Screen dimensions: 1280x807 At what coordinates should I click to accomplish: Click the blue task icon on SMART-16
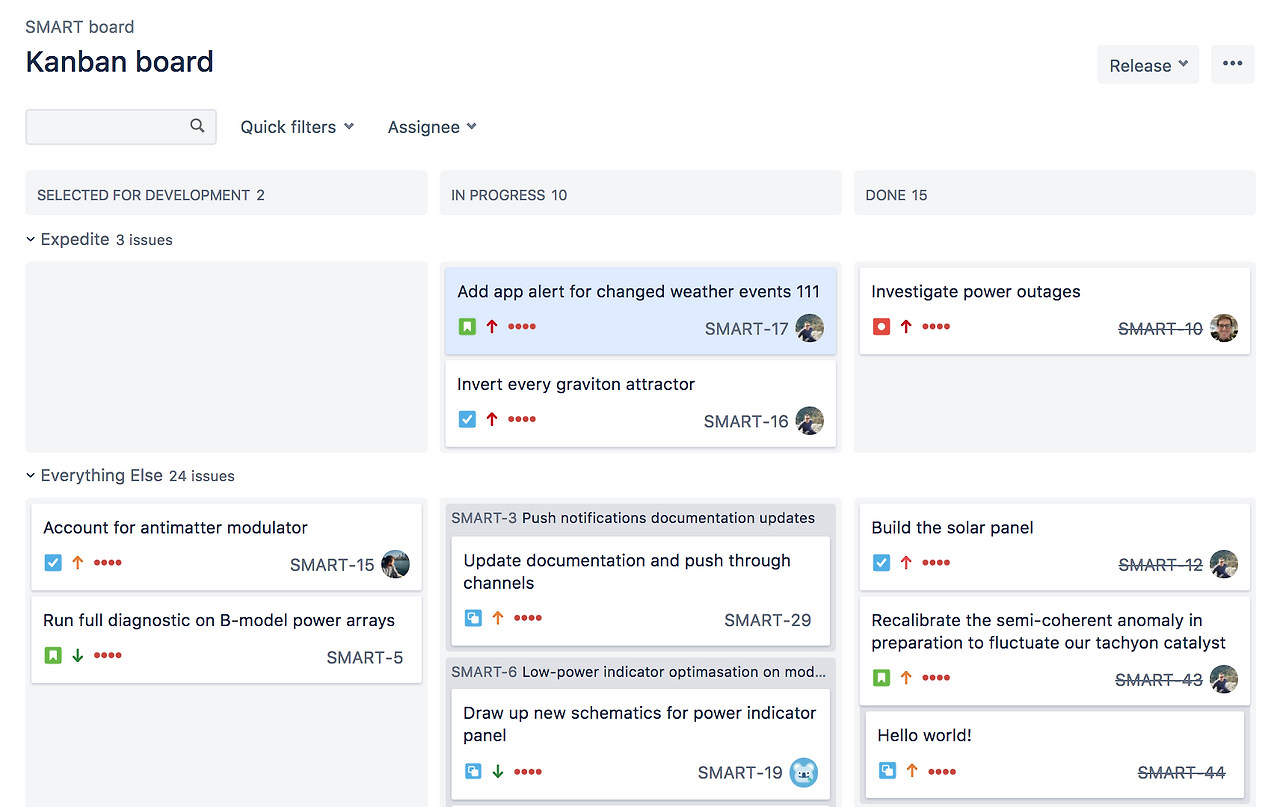tap(466, 419)
